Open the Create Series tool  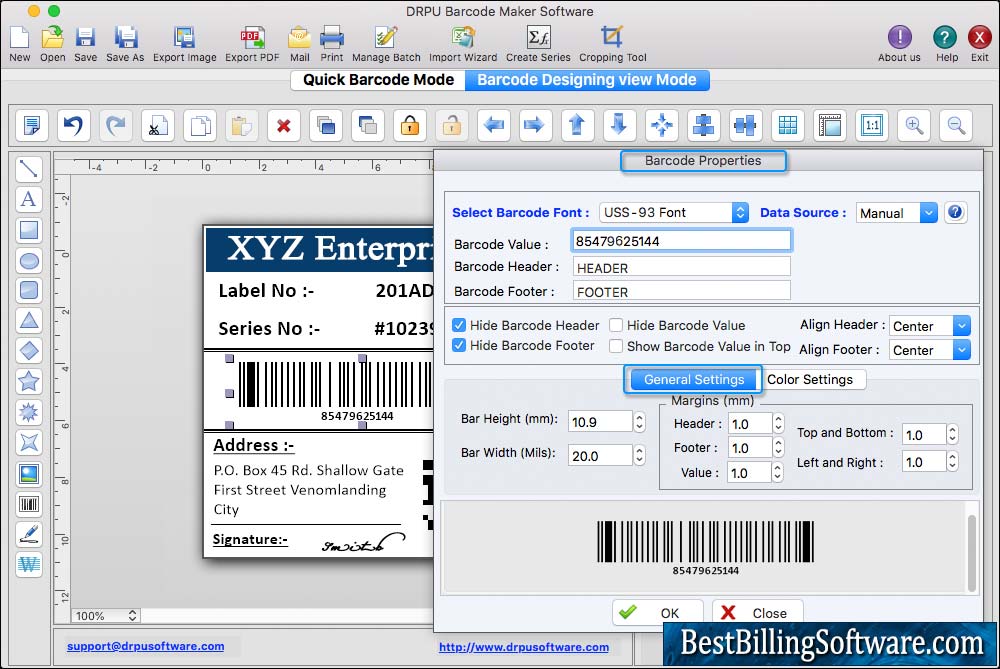pyautogui.click(x=538, y=38)
